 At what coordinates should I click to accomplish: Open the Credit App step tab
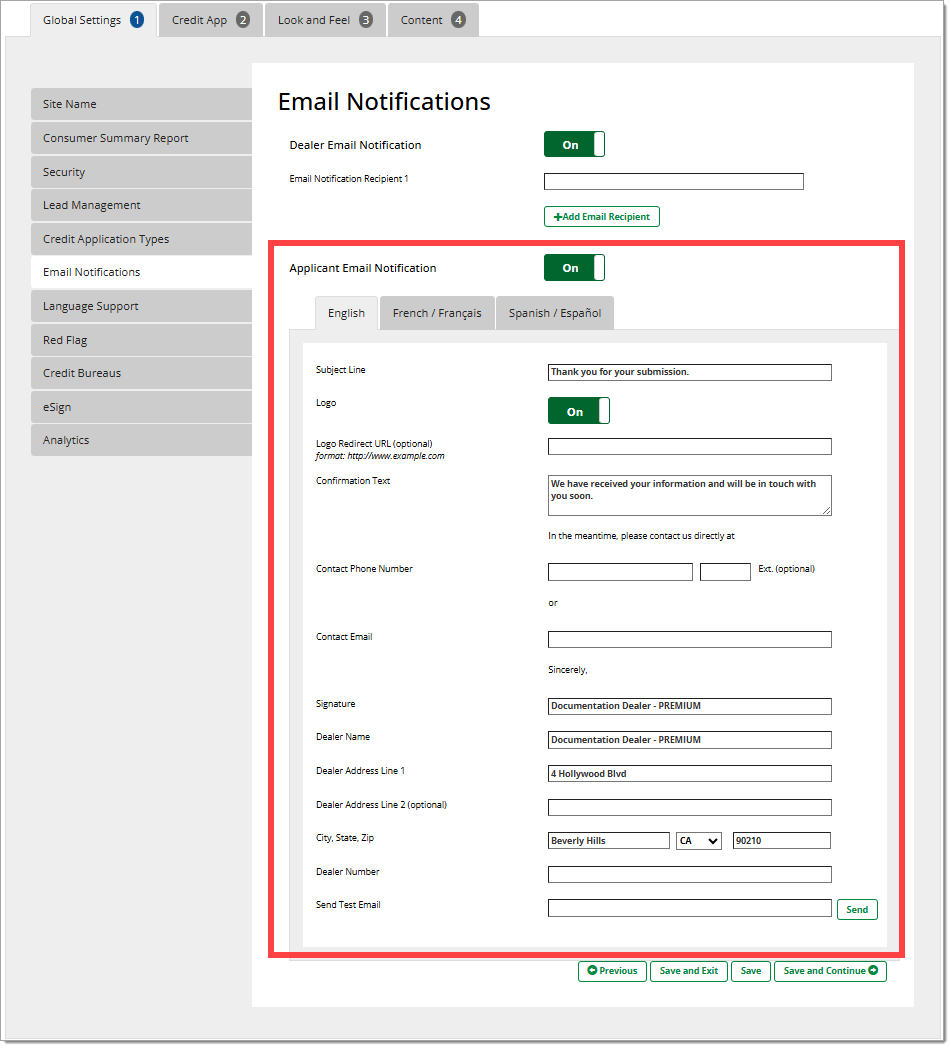pyautogui.click(x=210, y=20)
